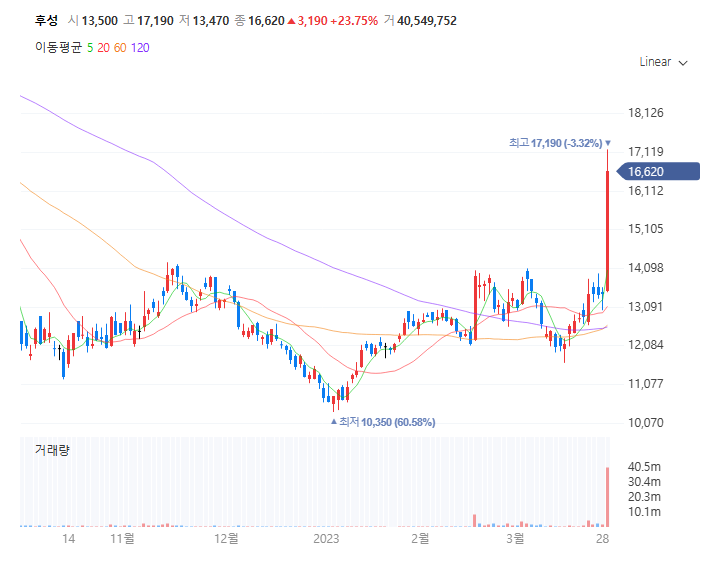Click the low price 13,470
The width and height of the screenshot is (710, 561).
(x=211, y=21)
